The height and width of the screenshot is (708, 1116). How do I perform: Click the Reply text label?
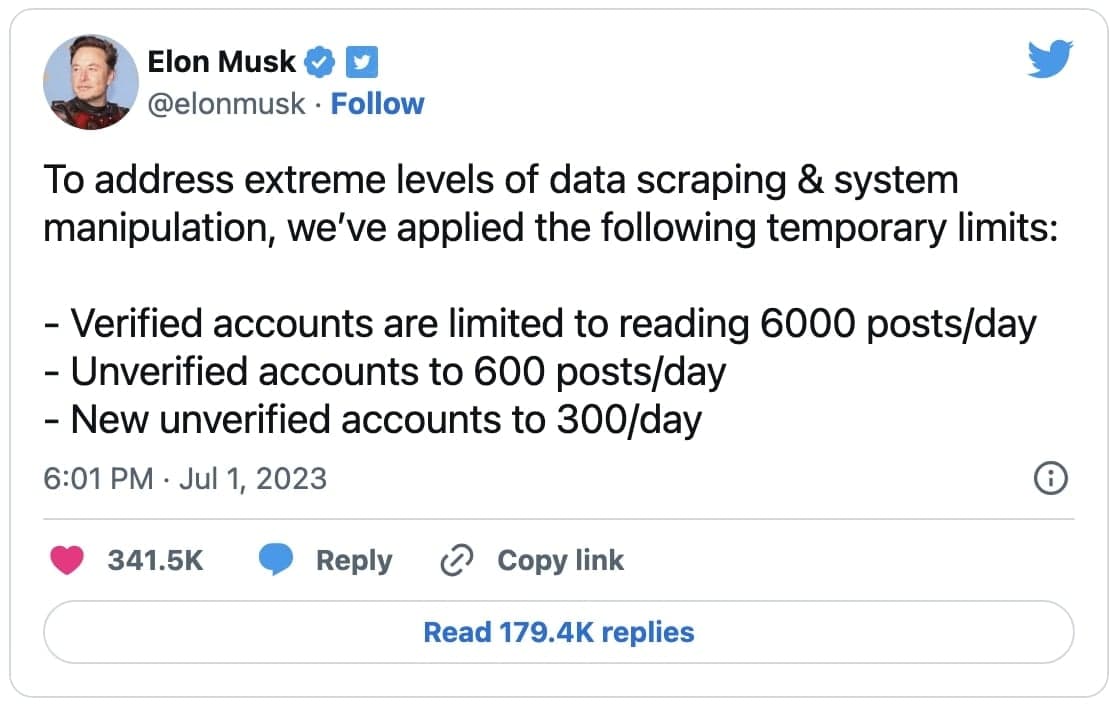click(354, 561)
